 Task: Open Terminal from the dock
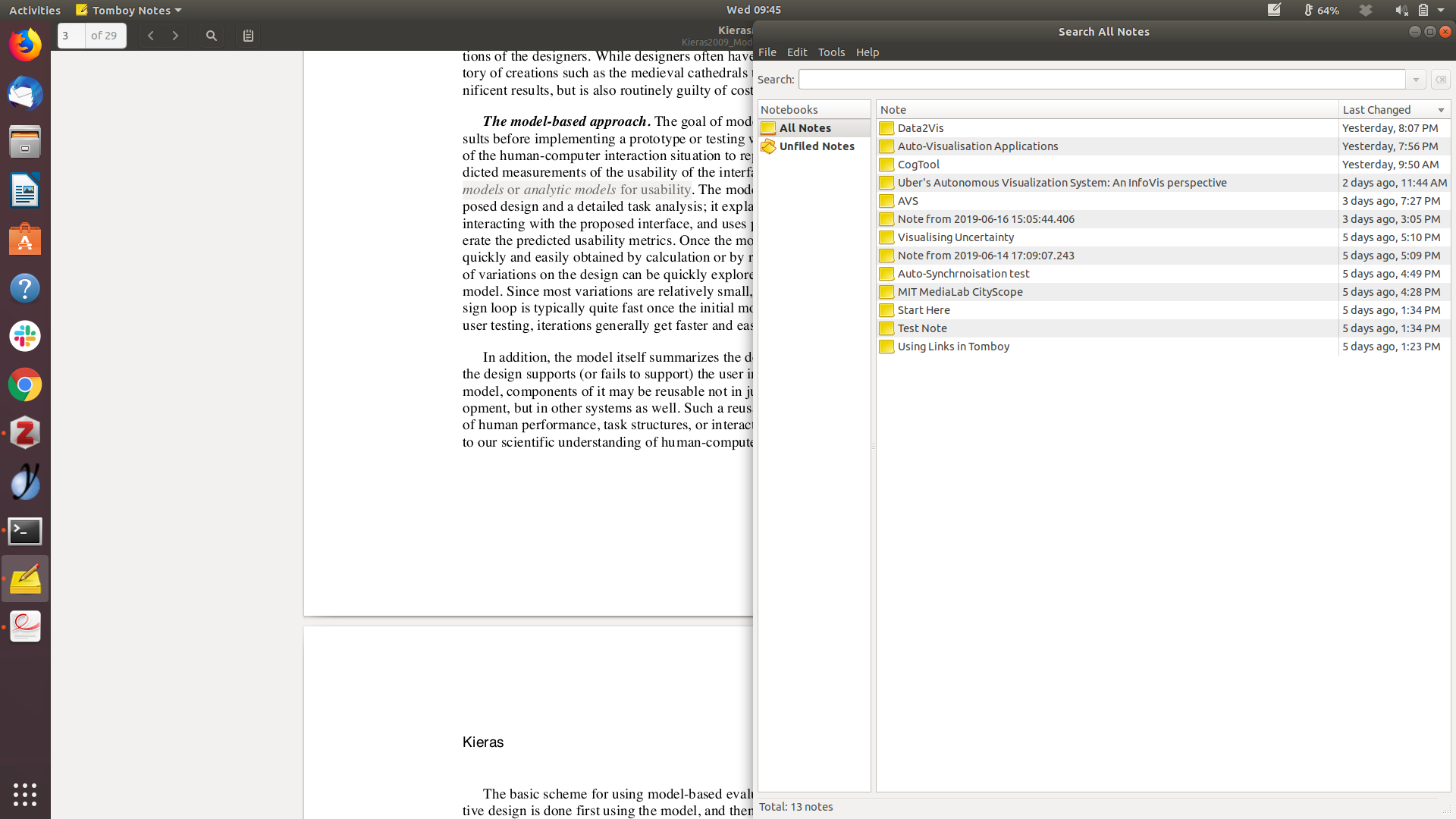pyautogui.click(x=25, y=531)
